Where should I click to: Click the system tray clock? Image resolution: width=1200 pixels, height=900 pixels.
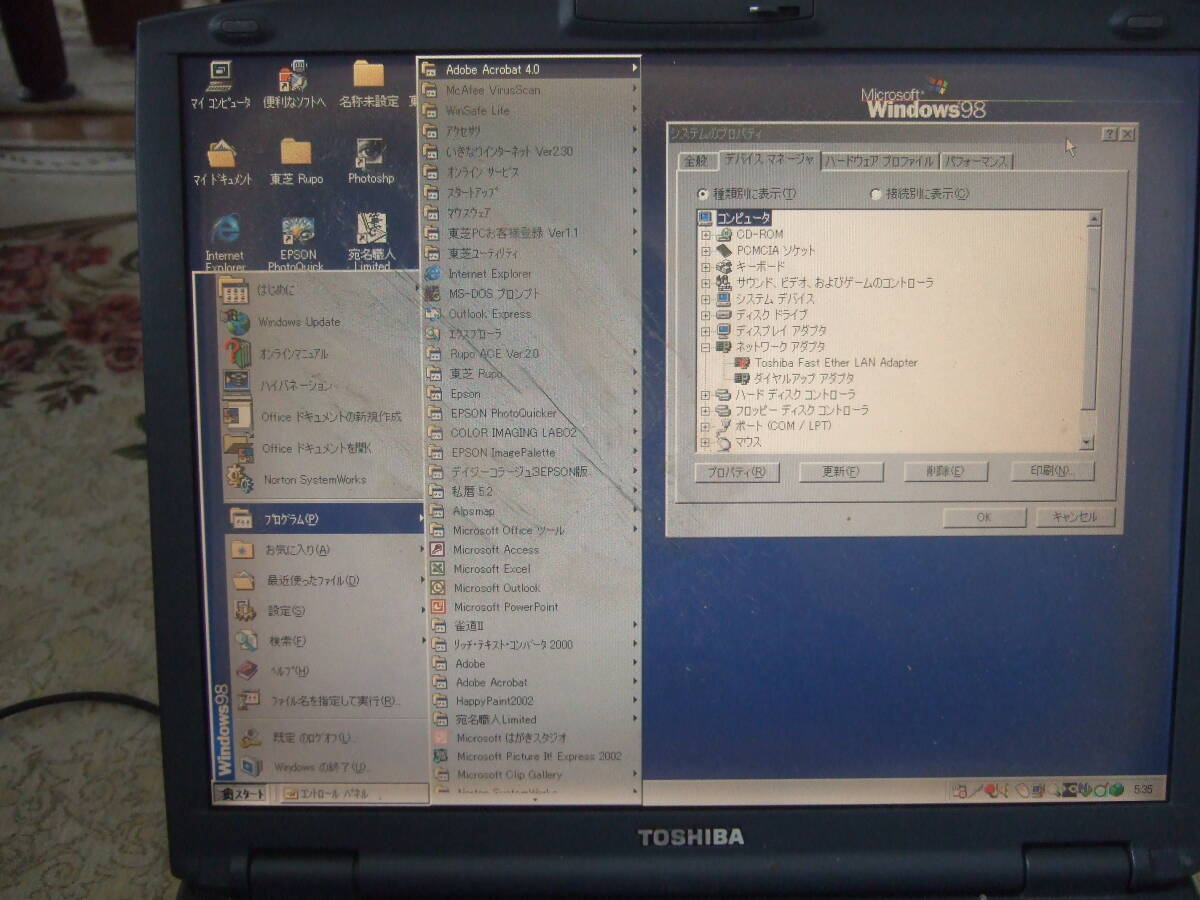coord(1144,790)
